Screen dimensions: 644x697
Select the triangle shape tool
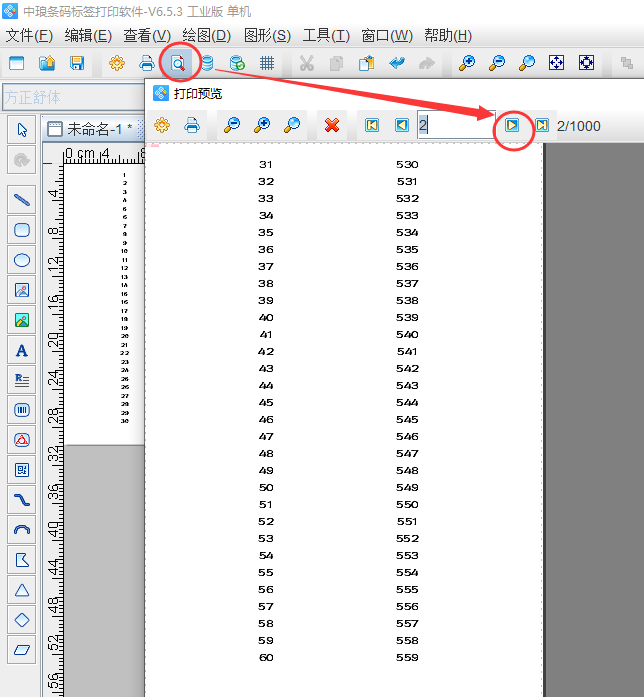(22, 590)
